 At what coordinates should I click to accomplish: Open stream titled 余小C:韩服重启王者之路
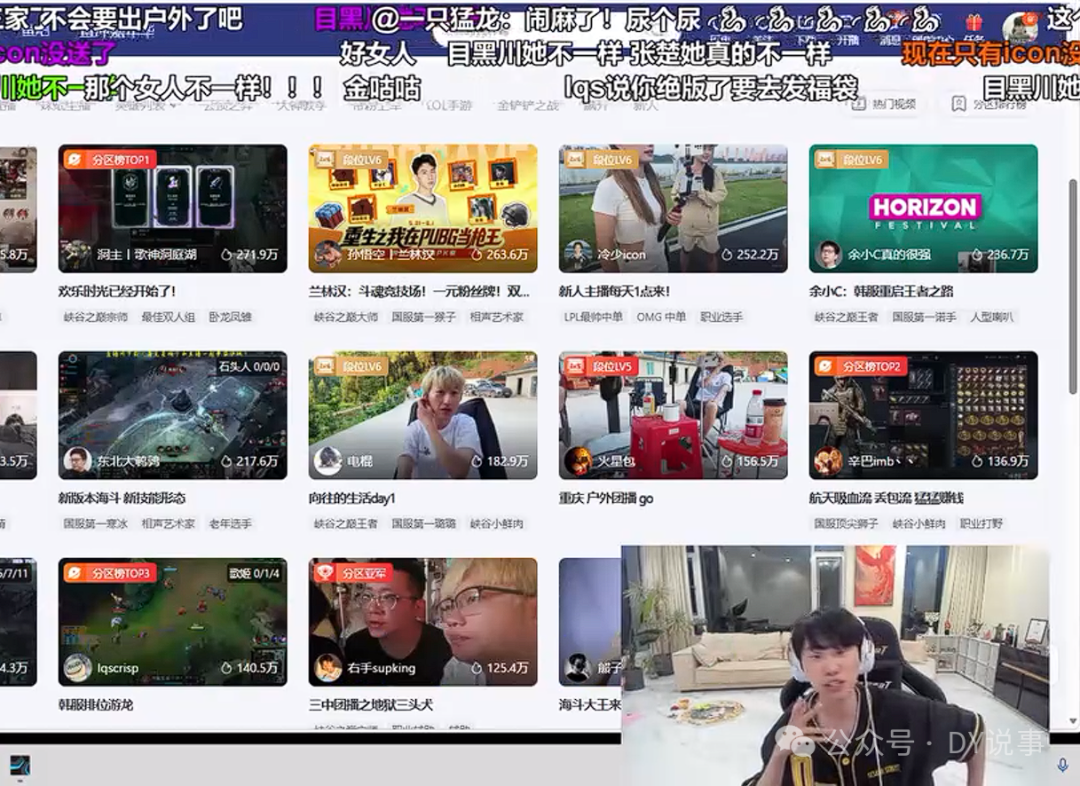(881, 291)
